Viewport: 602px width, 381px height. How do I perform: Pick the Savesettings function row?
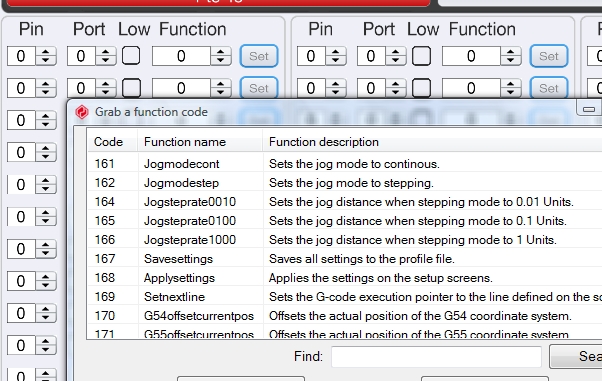coord(345,259)
